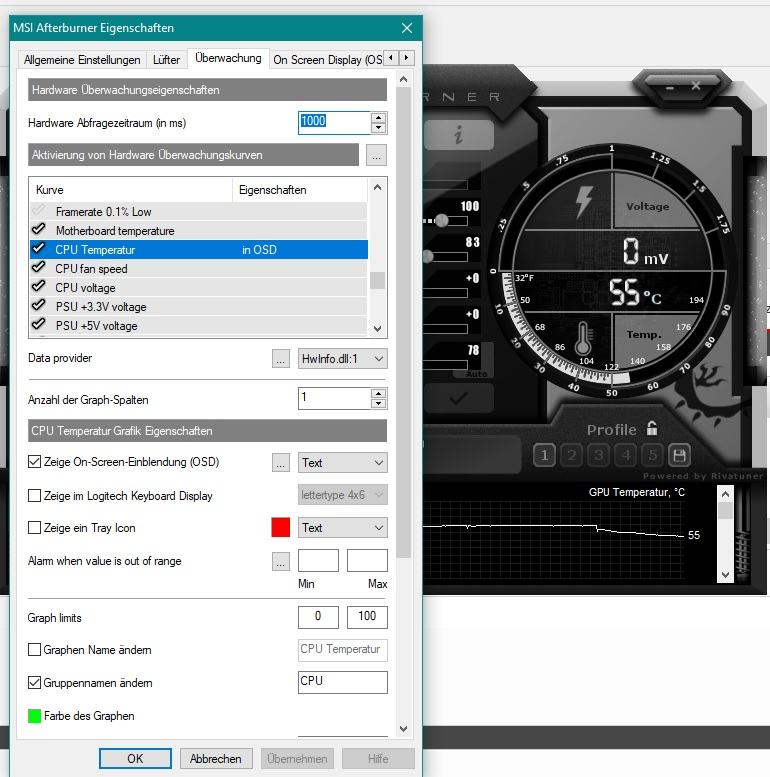
Task: Toggle checkmark for CPU voltage curve
Action: coord(38,286)
